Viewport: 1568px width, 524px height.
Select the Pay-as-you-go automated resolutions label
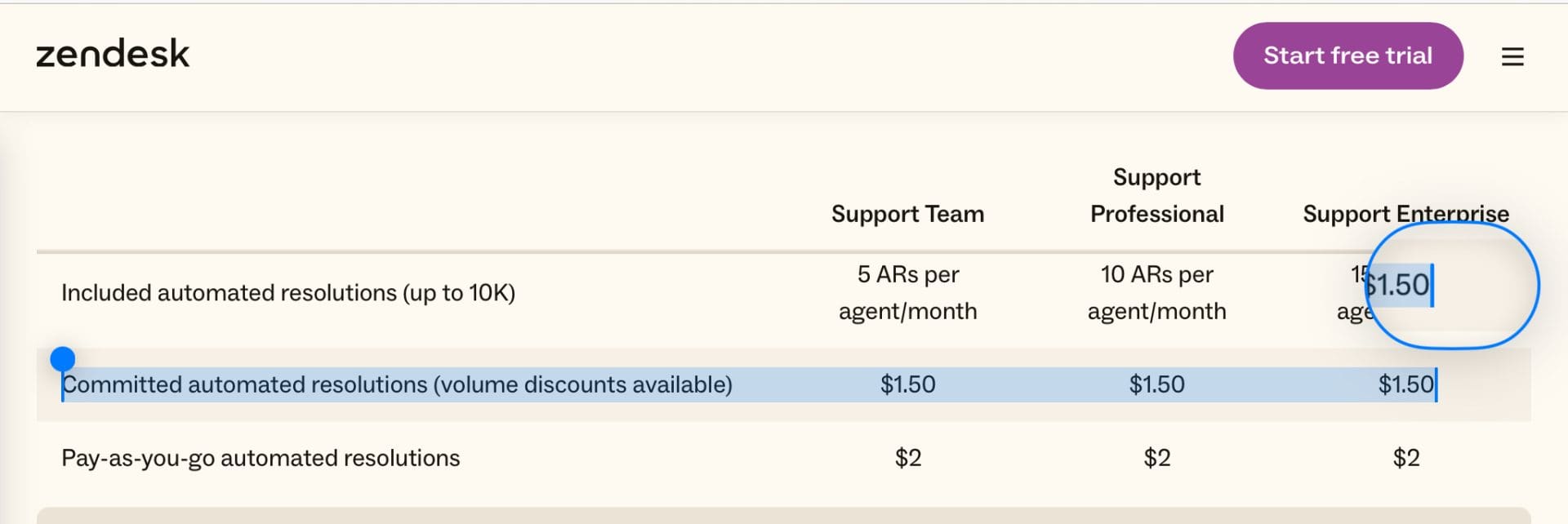pyautogui.click(x=261, y=458)
